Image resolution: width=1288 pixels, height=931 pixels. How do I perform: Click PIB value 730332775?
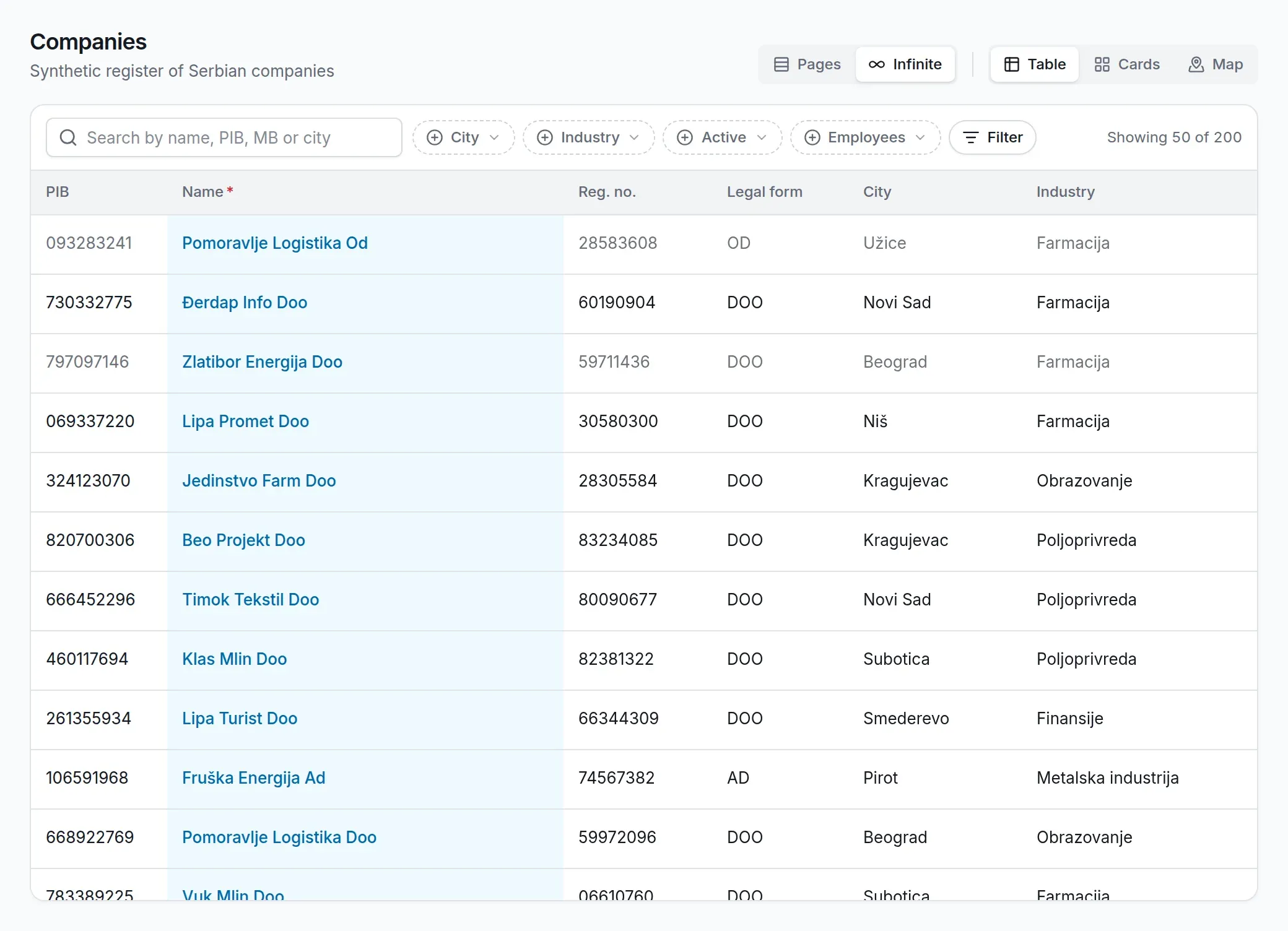89,303
